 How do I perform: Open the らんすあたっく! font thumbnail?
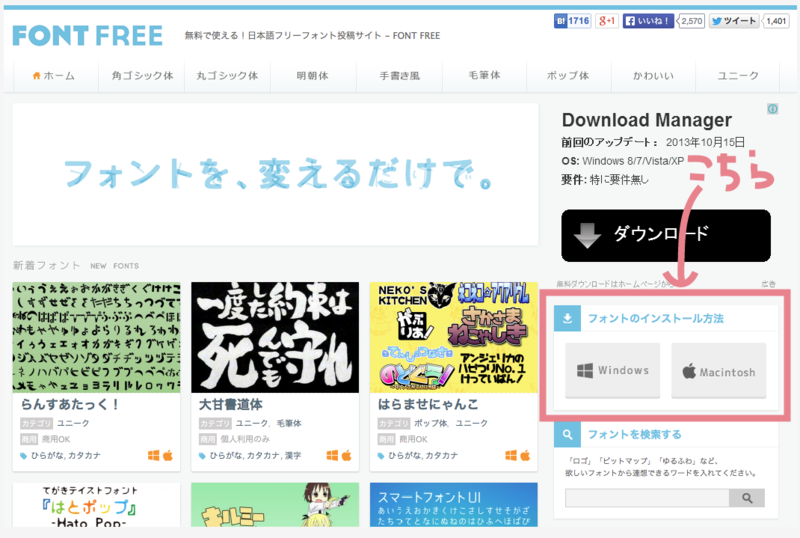tap(96, 337)
